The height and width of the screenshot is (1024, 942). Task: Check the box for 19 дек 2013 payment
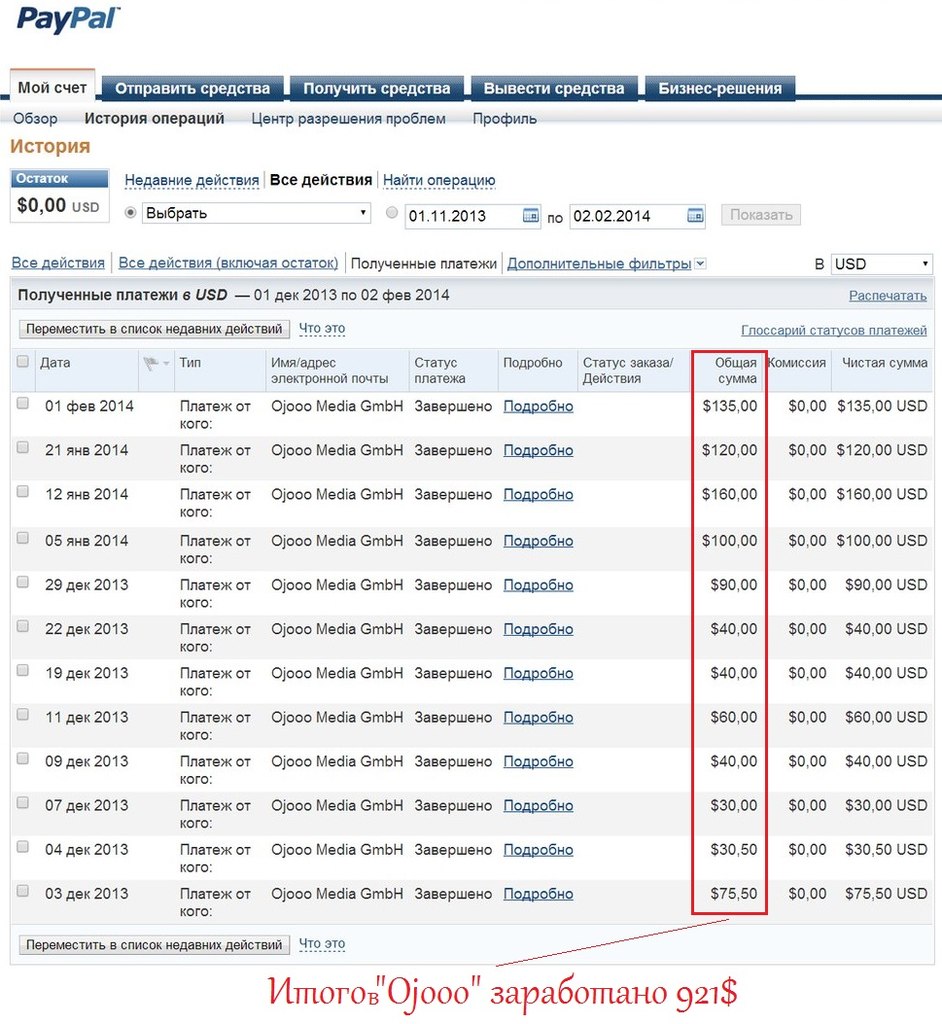pyautogui.click(x=23, y=670)
